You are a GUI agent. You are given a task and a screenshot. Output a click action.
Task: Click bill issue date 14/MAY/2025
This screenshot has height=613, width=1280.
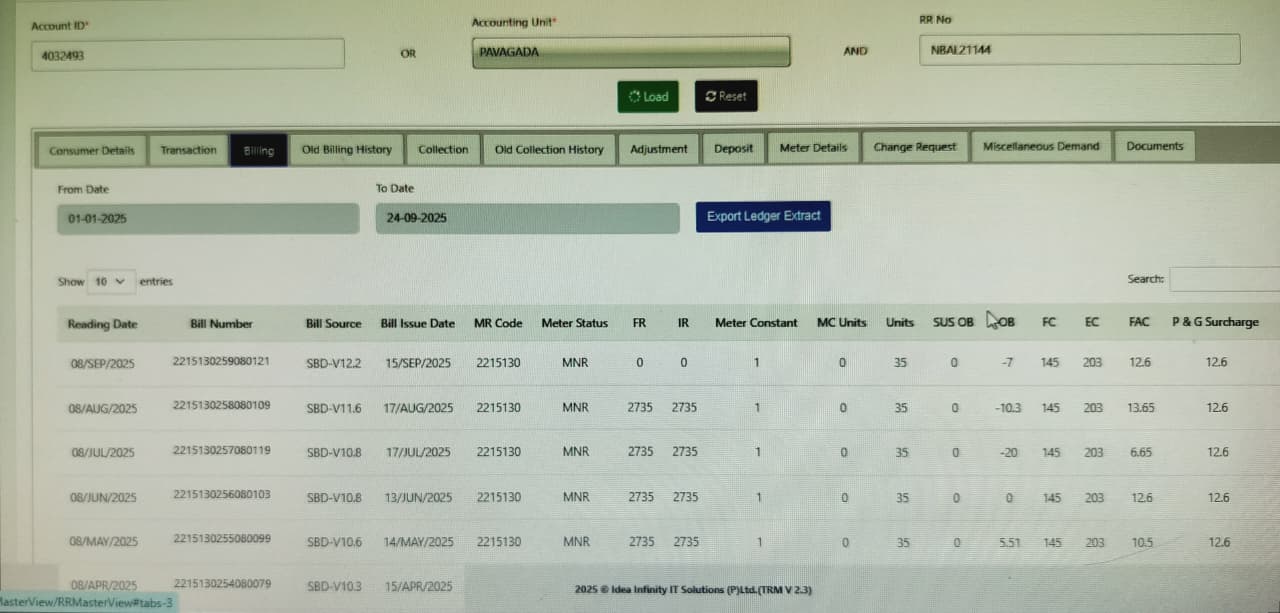(x=419, y=542)
